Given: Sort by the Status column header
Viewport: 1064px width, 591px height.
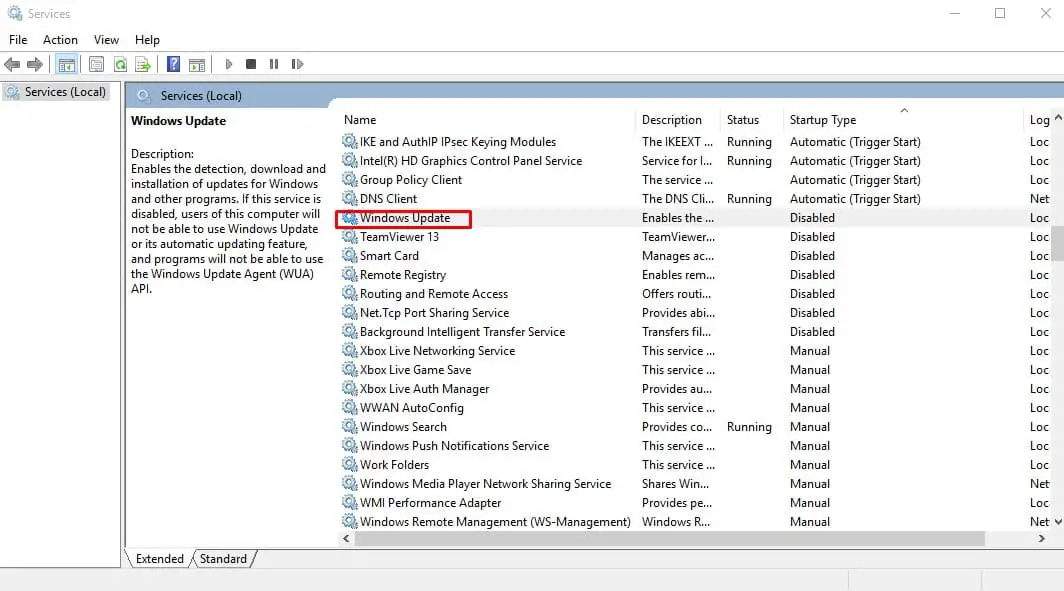Looking at the screenshot, I should click(x=752, y=119).
